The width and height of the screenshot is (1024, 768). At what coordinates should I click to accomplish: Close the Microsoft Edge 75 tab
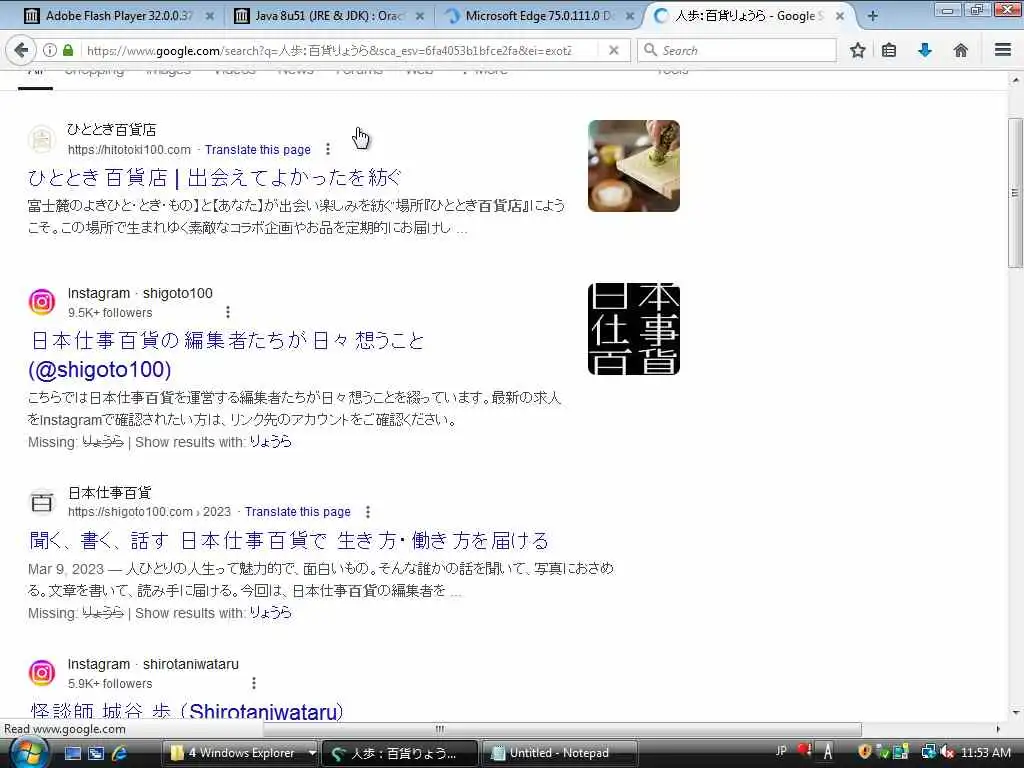[x=629, y=16]
